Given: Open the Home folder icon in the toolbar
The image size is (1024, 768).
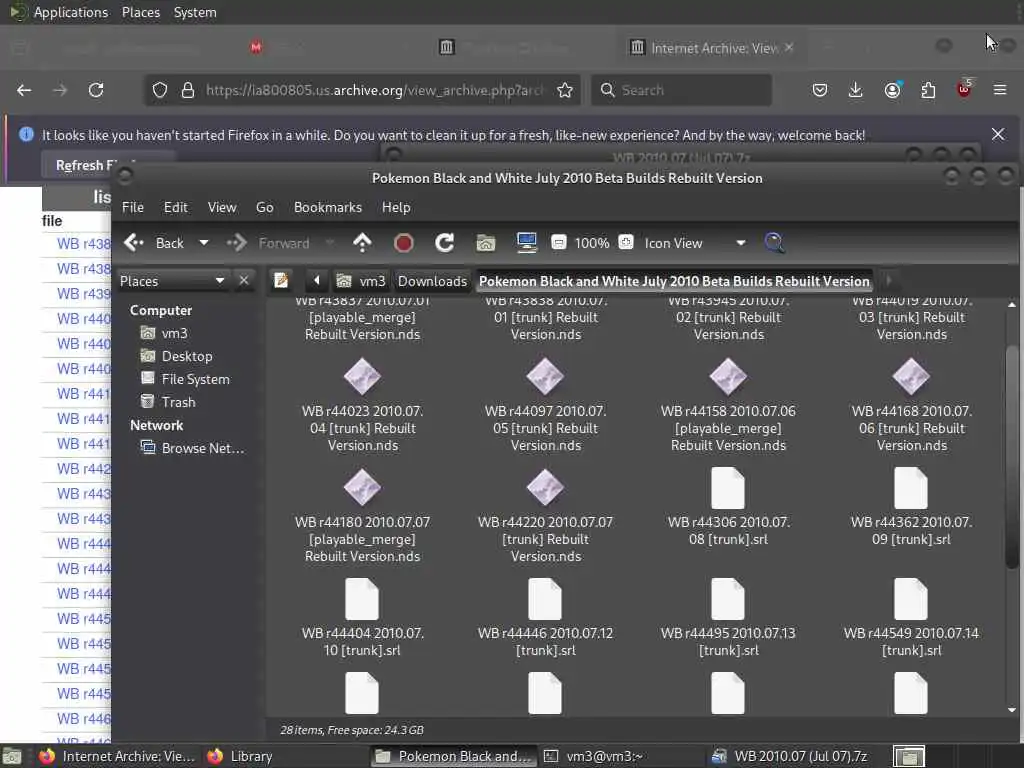Looking at the screenshot, I should click(486, 243).
